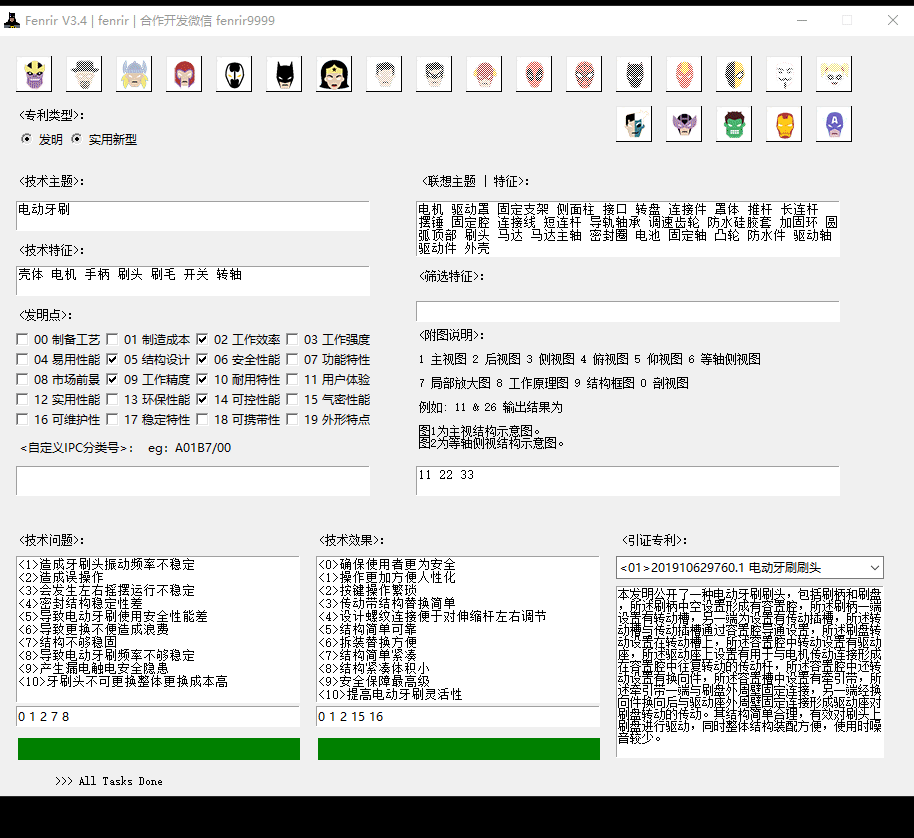Click the green progress bar under 技术问题
The width and height of the screenshot is (914, 838).
[158, 749]
